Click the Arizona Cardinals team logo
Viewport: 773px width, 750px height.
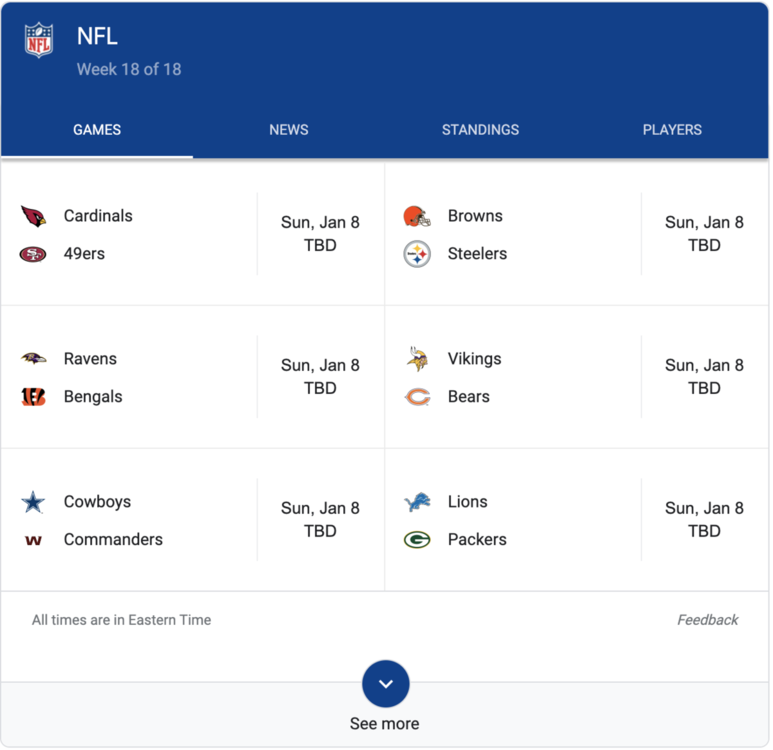(x=33, y=216)
